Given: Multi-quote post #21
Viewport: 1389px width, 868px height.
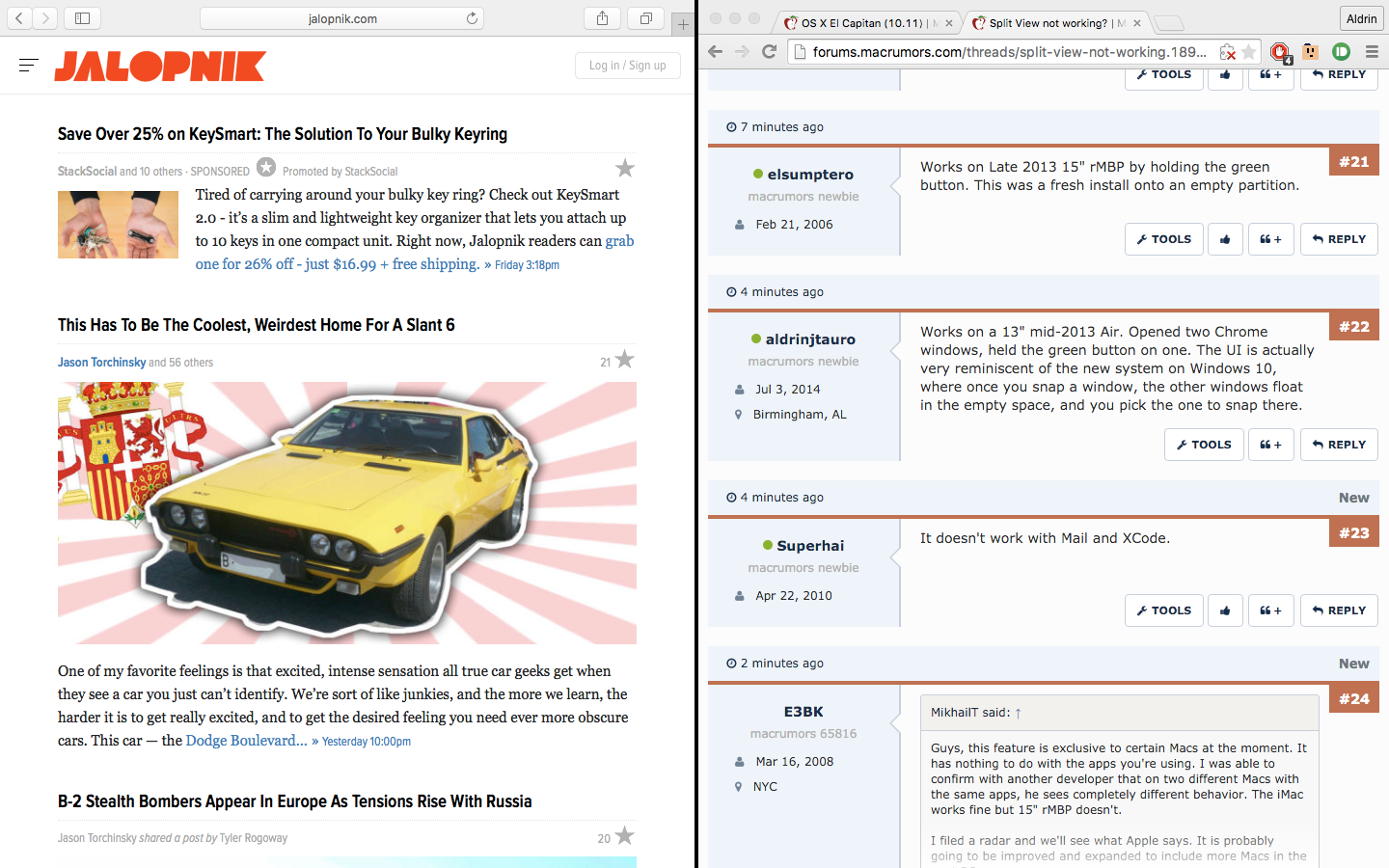Looking at the screenshot, I should point(1270,239).
